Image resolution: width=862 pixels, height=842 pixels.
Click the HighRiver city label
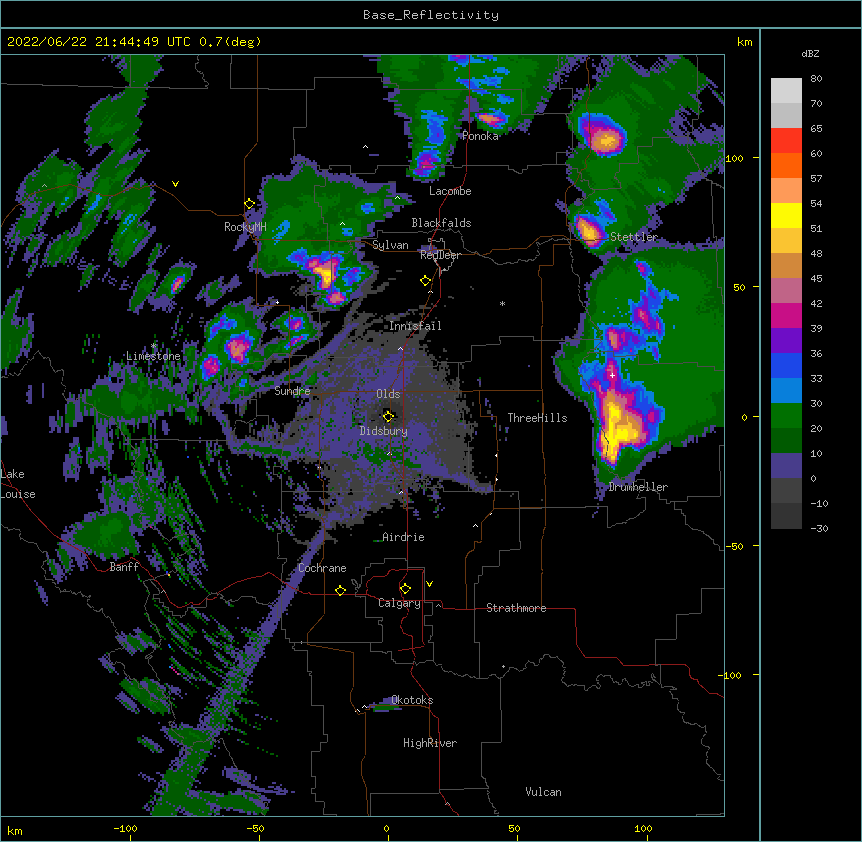pos(430,743)
